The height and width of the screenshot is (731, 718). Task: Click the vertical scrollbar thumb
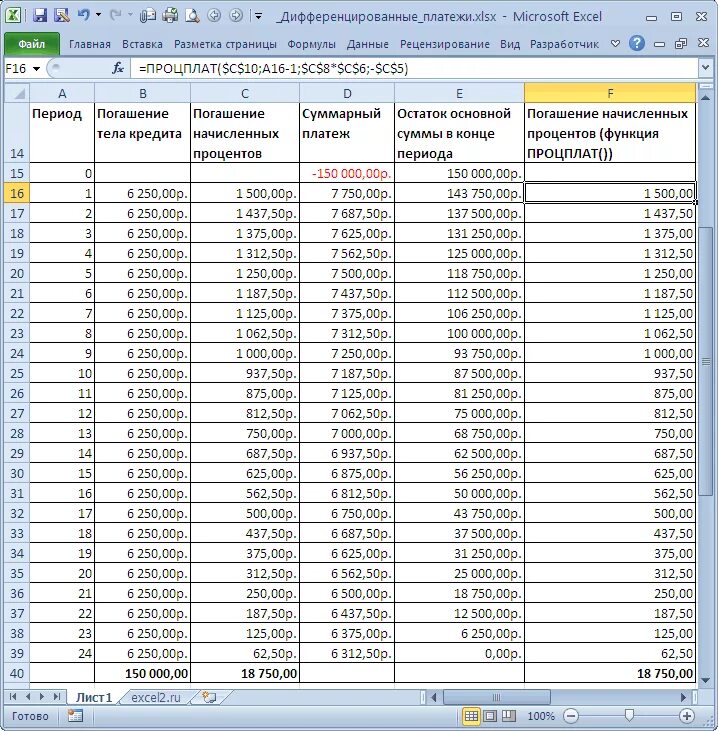(x=706, y=361)
